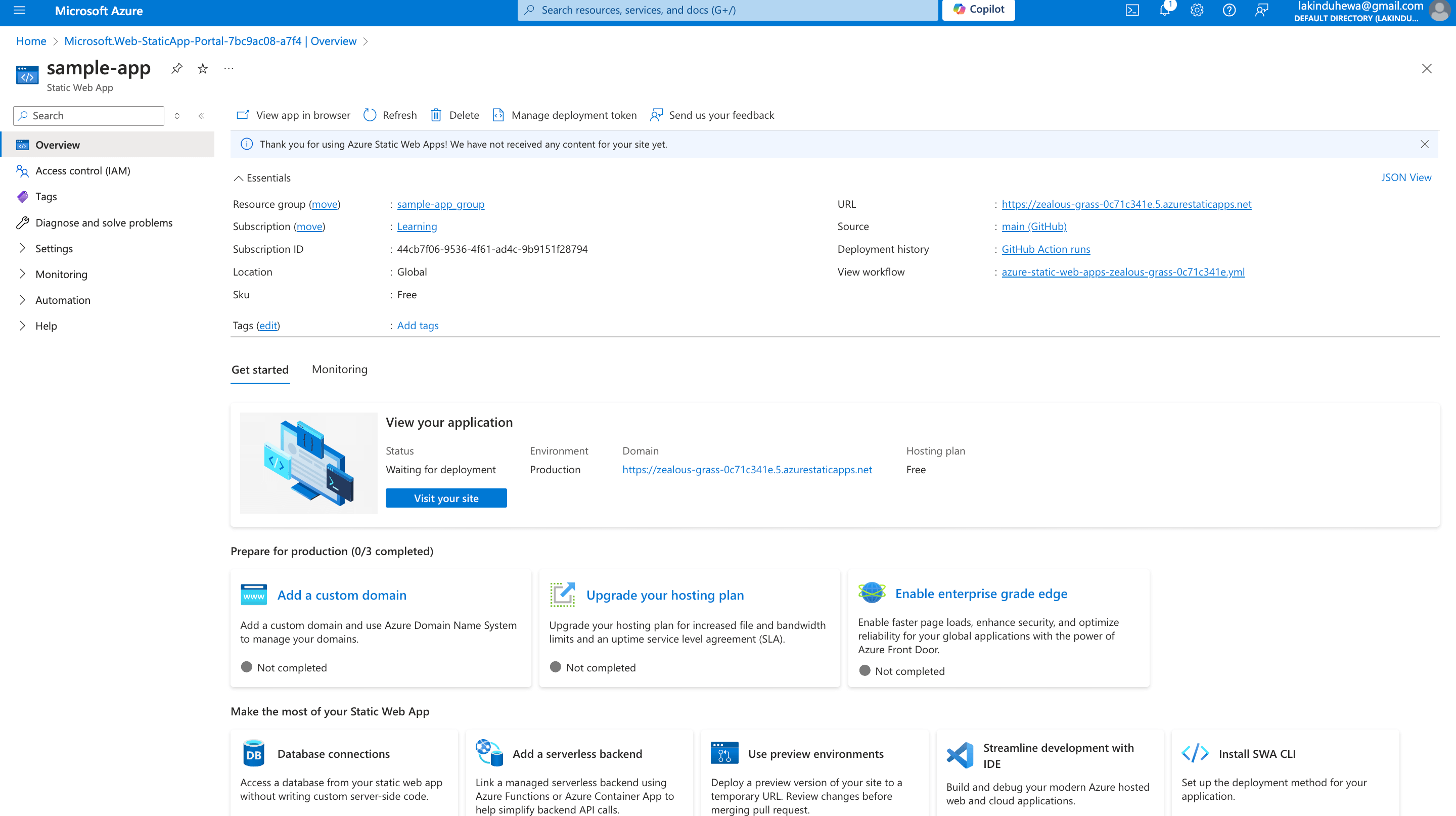
Task: Collapse the Essentials section
Action: click(239, 178)
